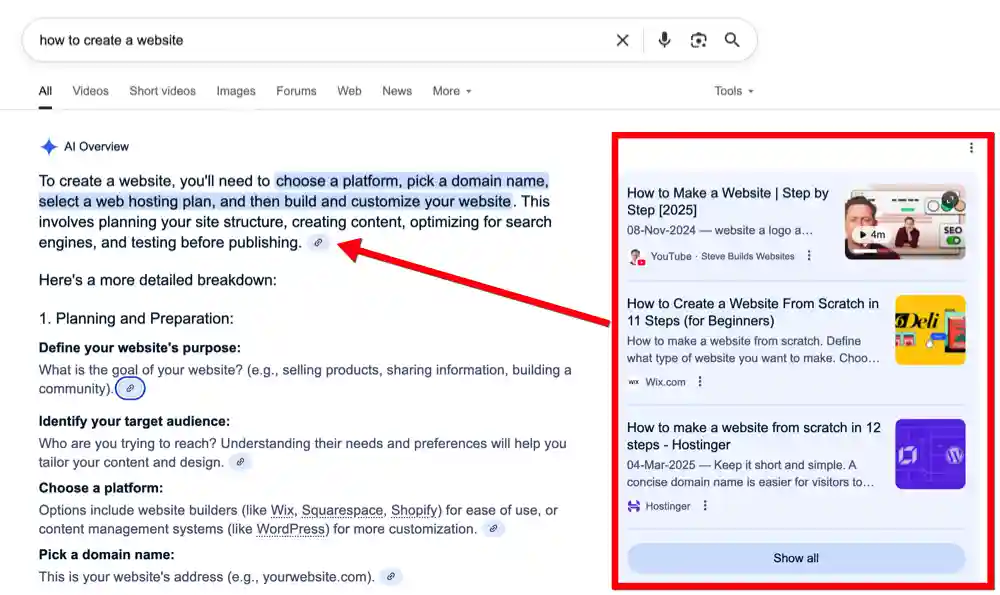Open 'How to Create a Website From Scratch in 11 Steps'
Viewport: 1000px width, 595px height.
(753, 312)
